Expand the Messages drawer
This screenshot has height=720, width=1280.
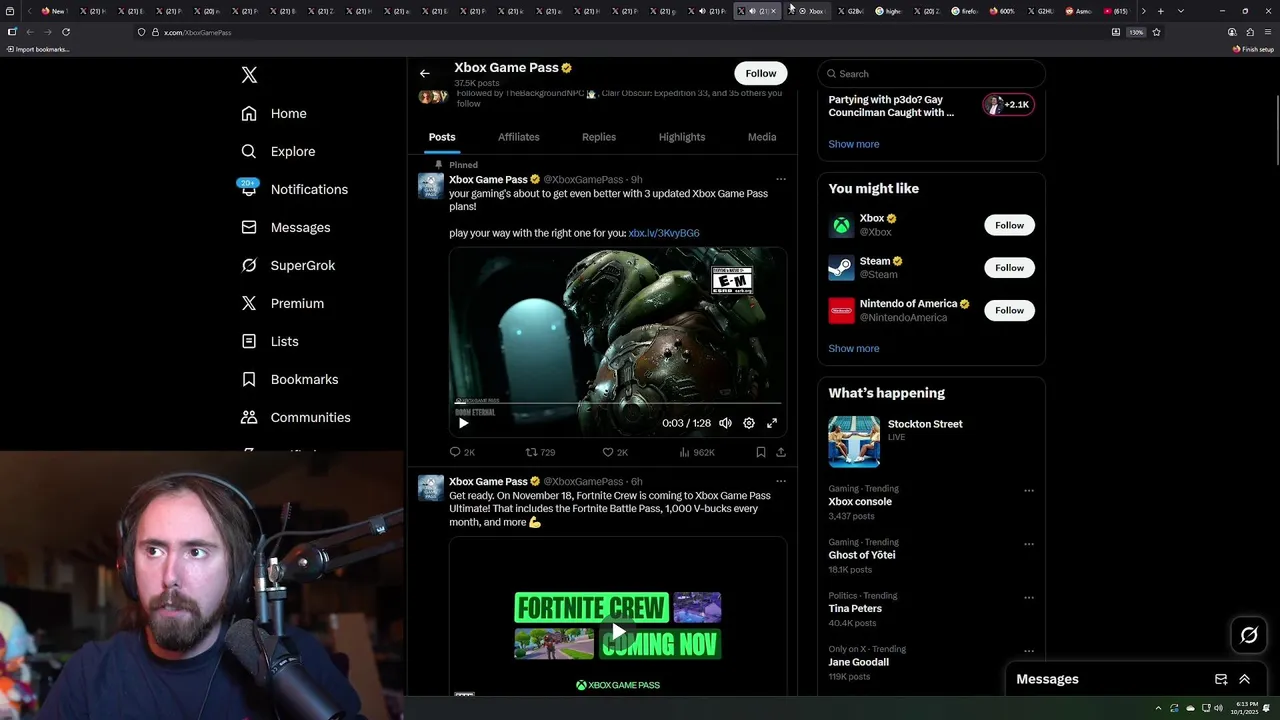click(x=1245, y=679)
